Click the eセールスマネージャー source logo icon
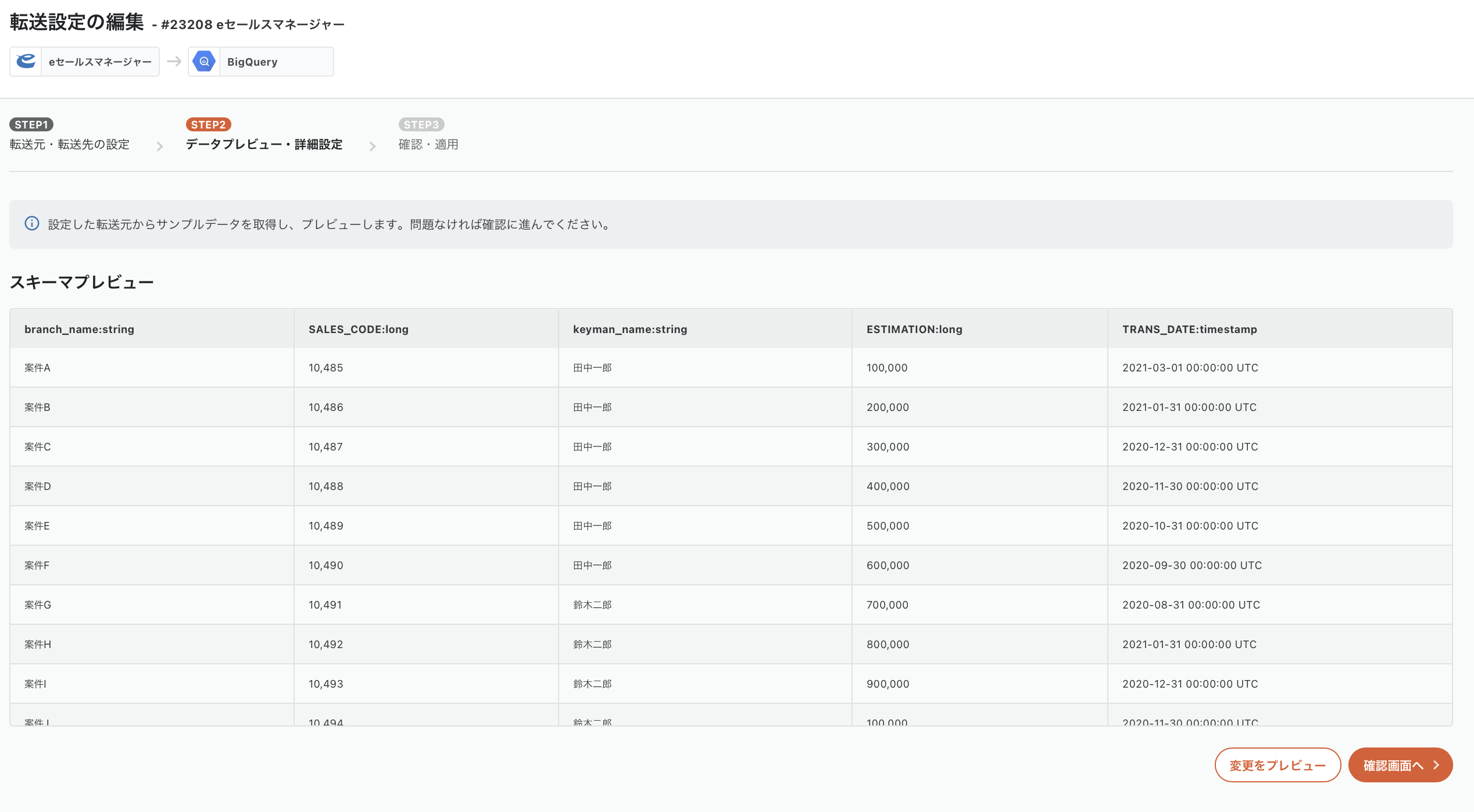1474x812 pixels. (26, 62)
